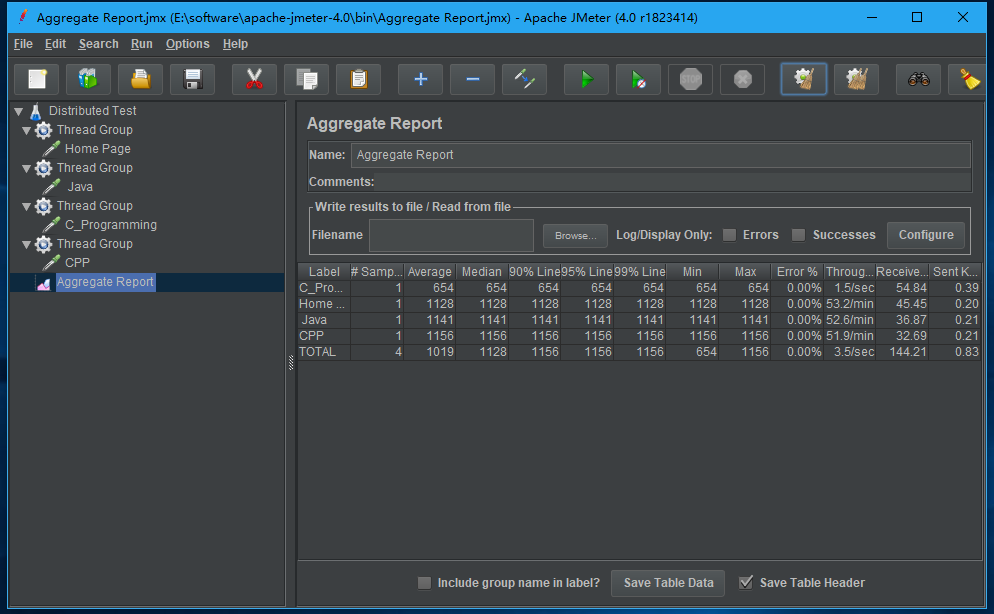Click the split pane divider handle
Screen dimensions: 994x614
tap(291, 362)
